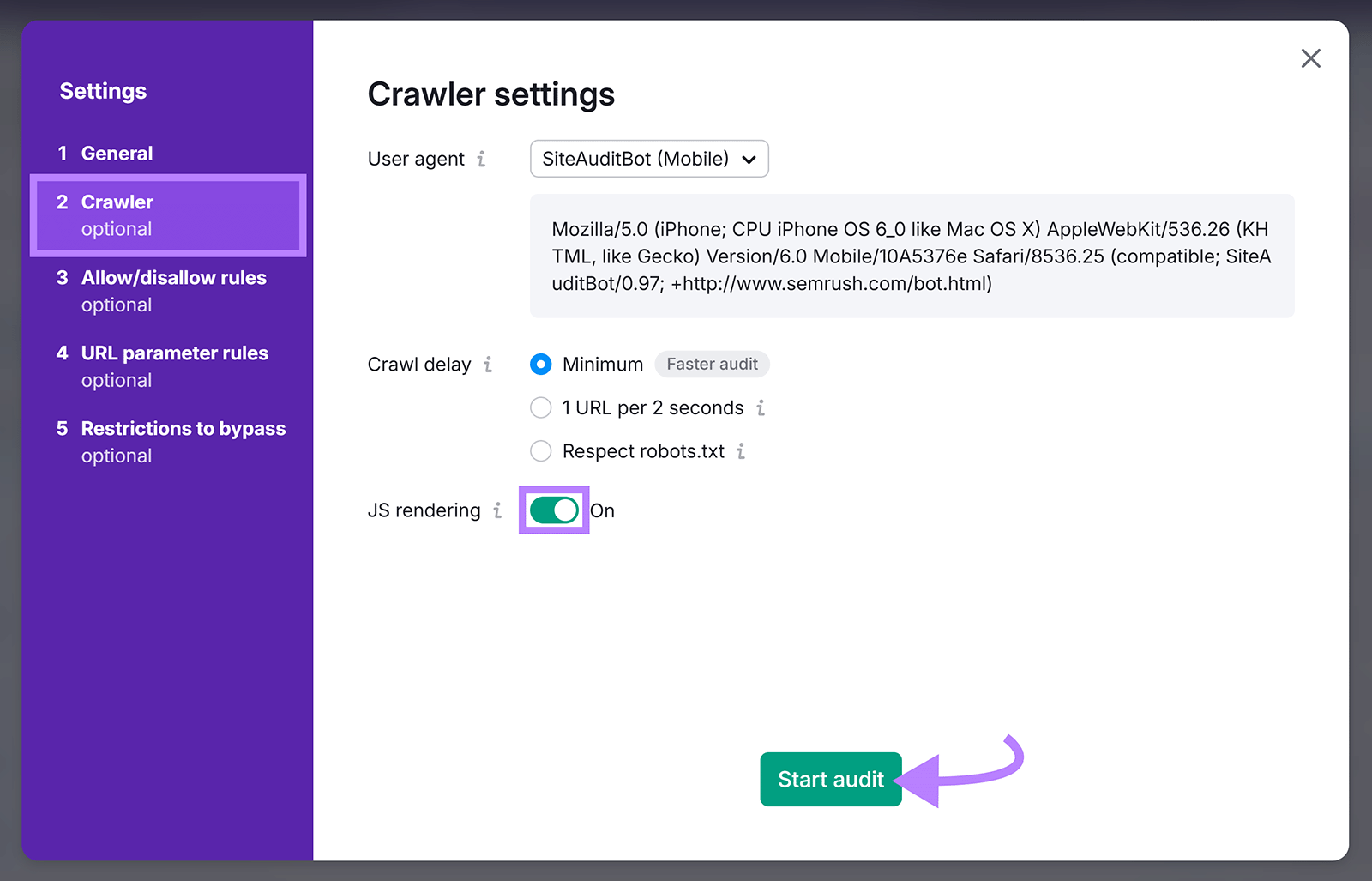This screenshot has height=881, width=1372.
Task: Click the info icon next to Respect robots.txt
Action: (742, 451)
